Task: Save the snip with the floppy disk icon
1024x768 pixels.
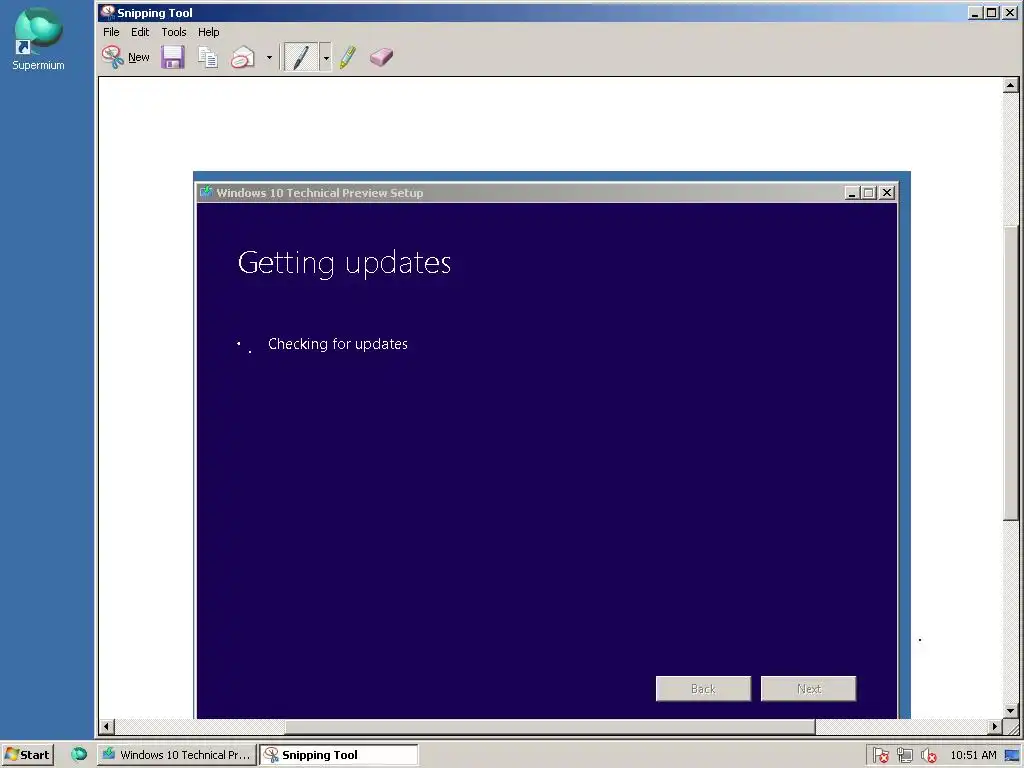Action: tap(173, 57)
